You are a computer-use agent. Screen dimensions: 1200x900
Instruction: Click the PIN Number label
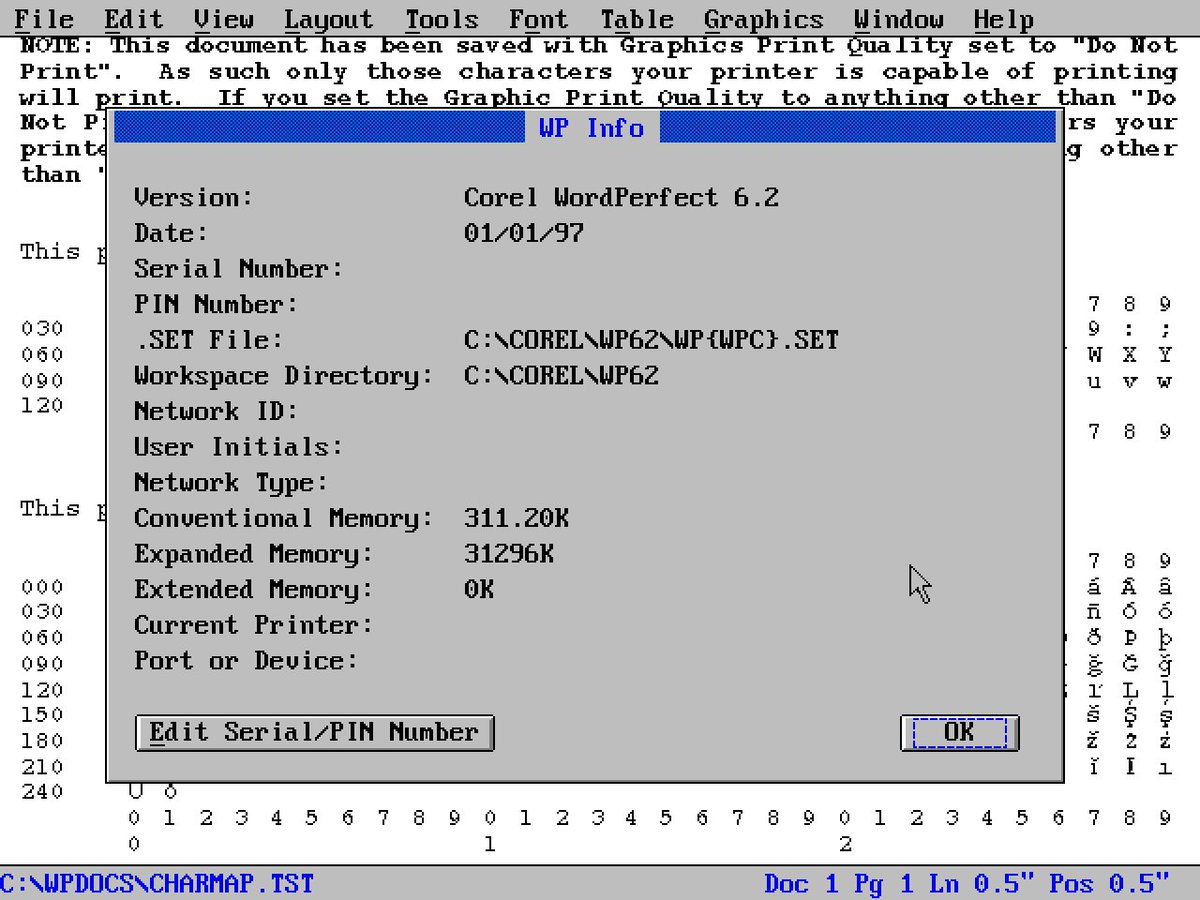[216, 304]
